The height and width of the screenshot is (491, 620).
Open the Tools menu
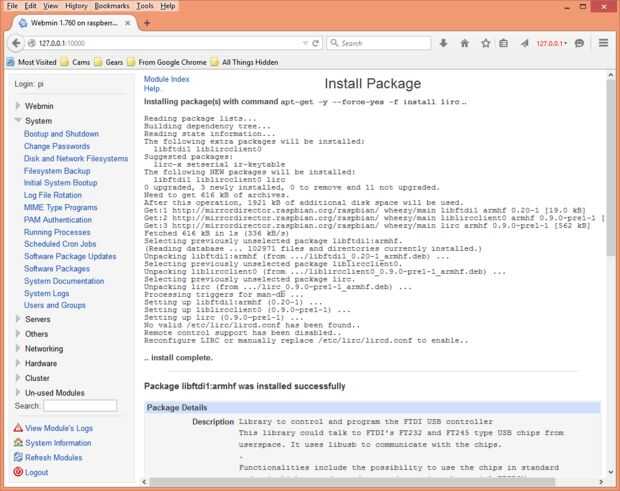[145, 6]
